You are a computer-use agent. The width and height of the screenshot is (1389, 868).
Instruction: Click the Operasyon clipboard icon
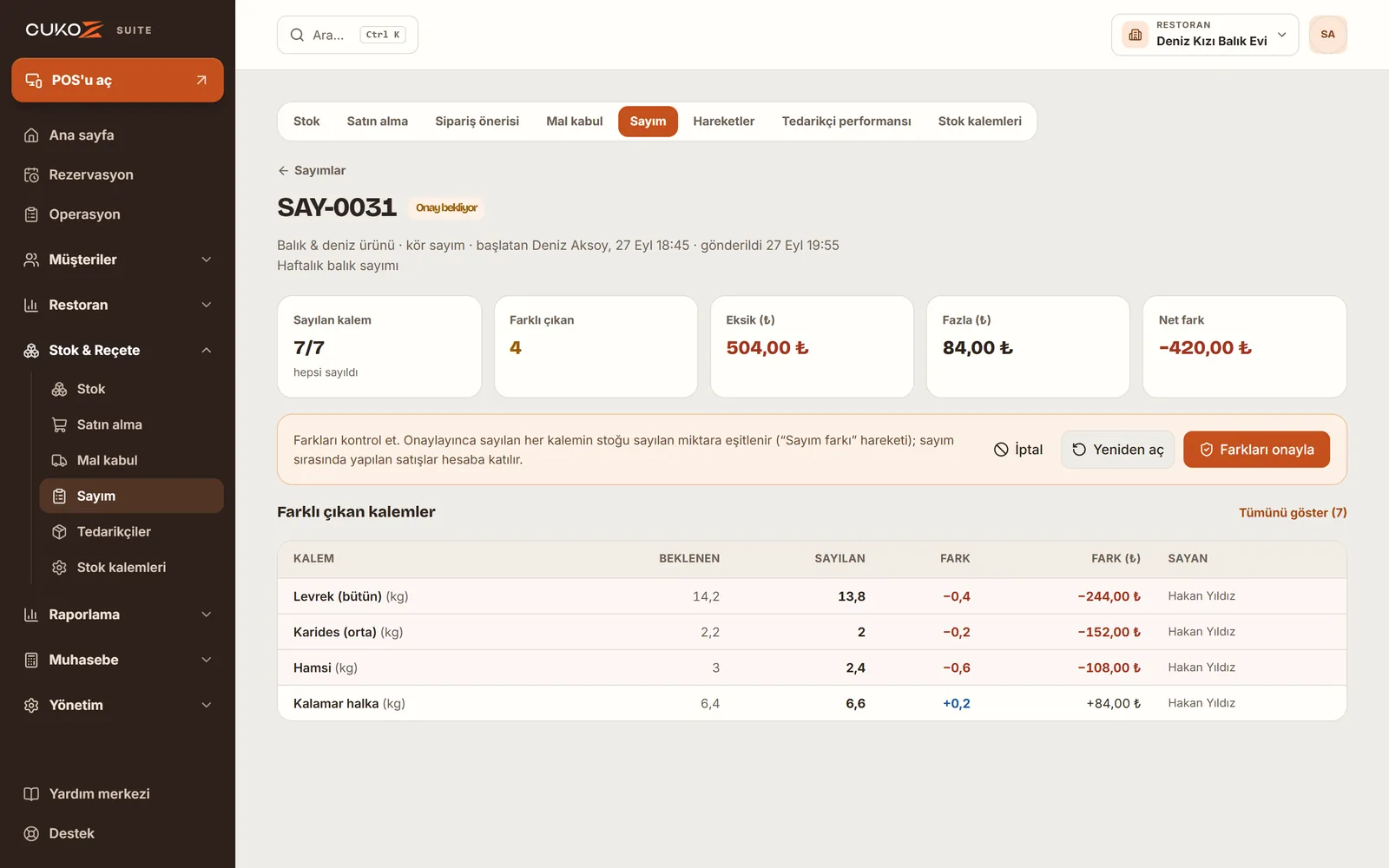point(31,214)
